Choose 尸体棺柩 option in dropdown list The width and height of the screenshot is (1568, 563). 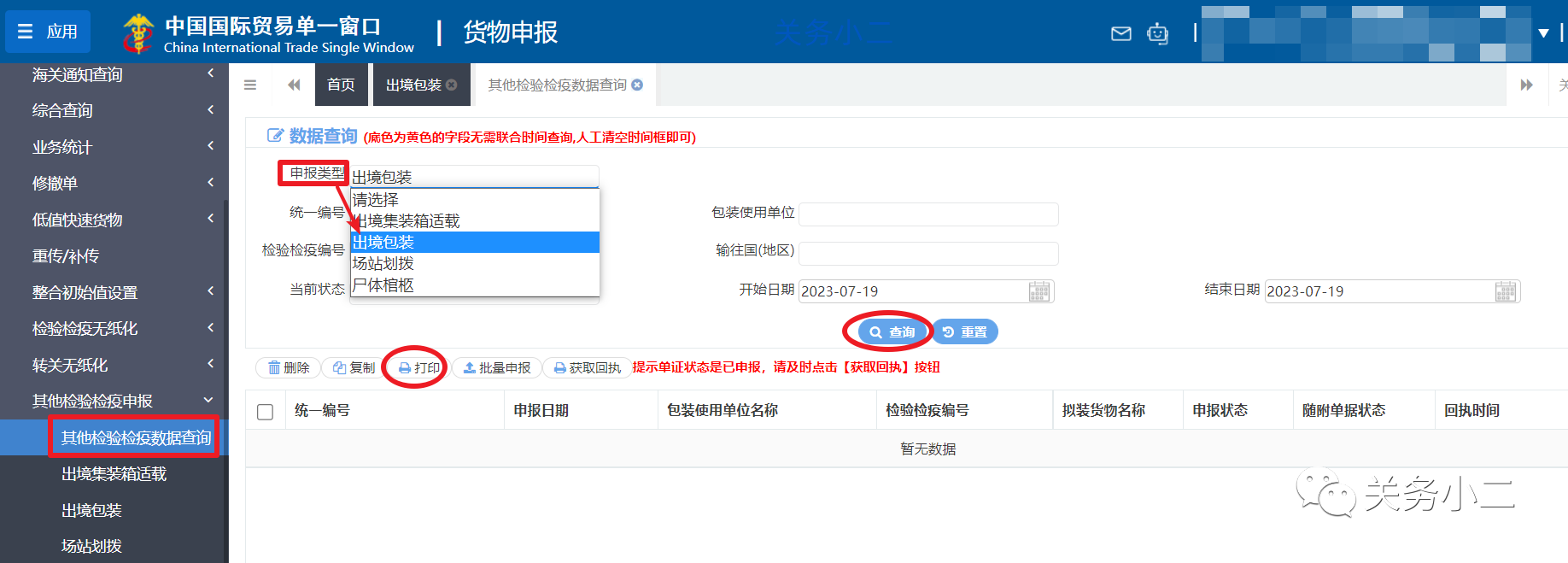pyautogui.click(x=475, y=284)
